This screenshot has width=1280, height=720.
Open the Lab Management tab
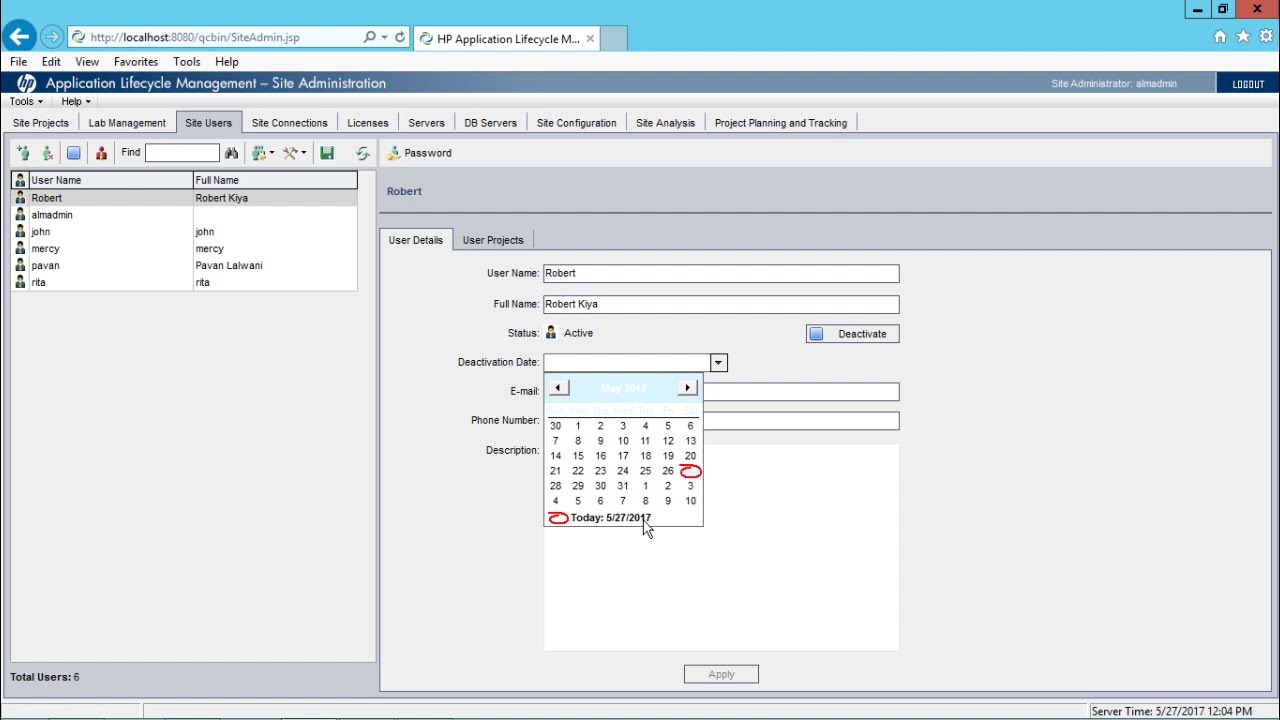click(x=127, y=123)
